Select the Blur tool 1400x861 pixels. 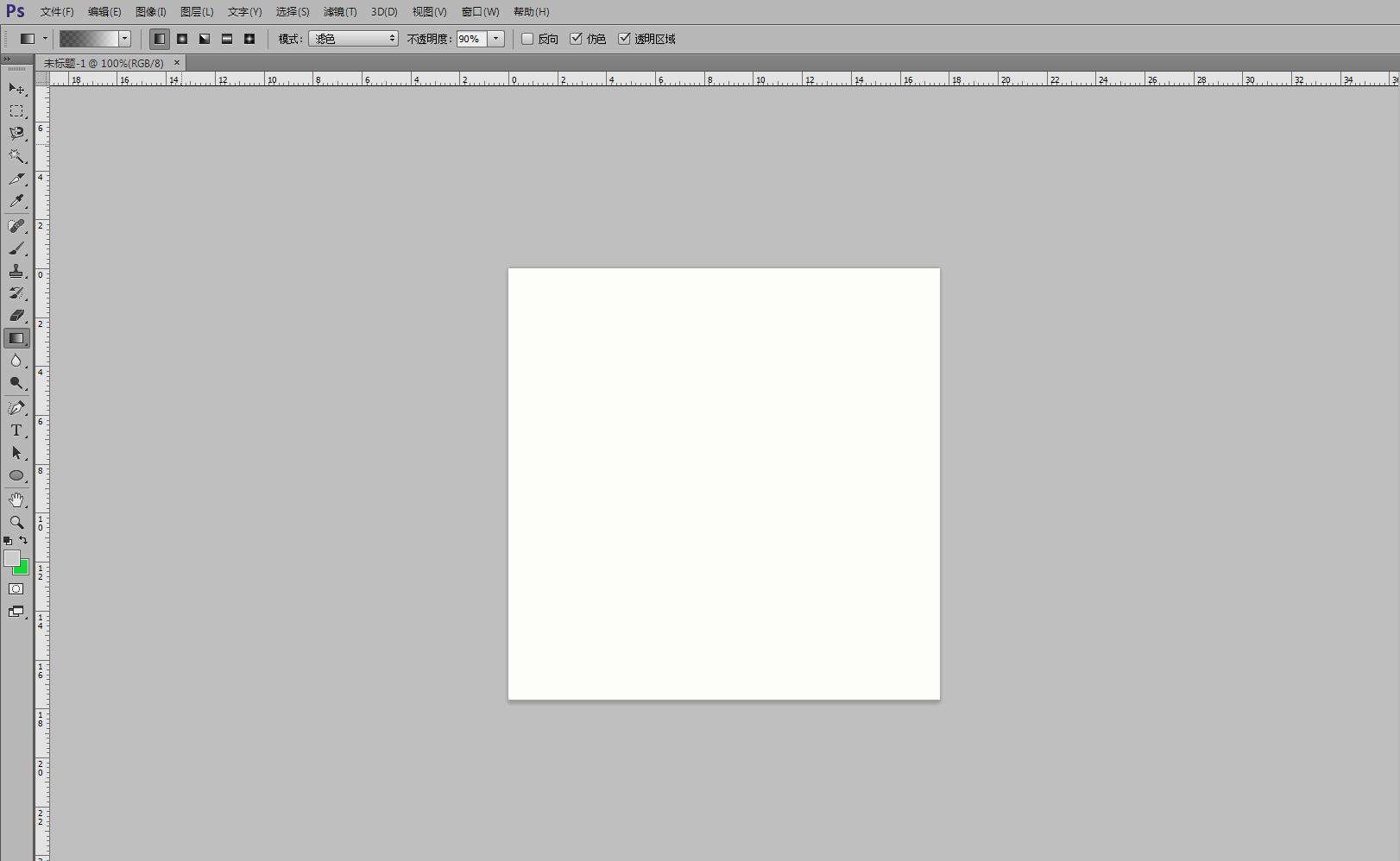pyautogui.click(x=16, y=361)
